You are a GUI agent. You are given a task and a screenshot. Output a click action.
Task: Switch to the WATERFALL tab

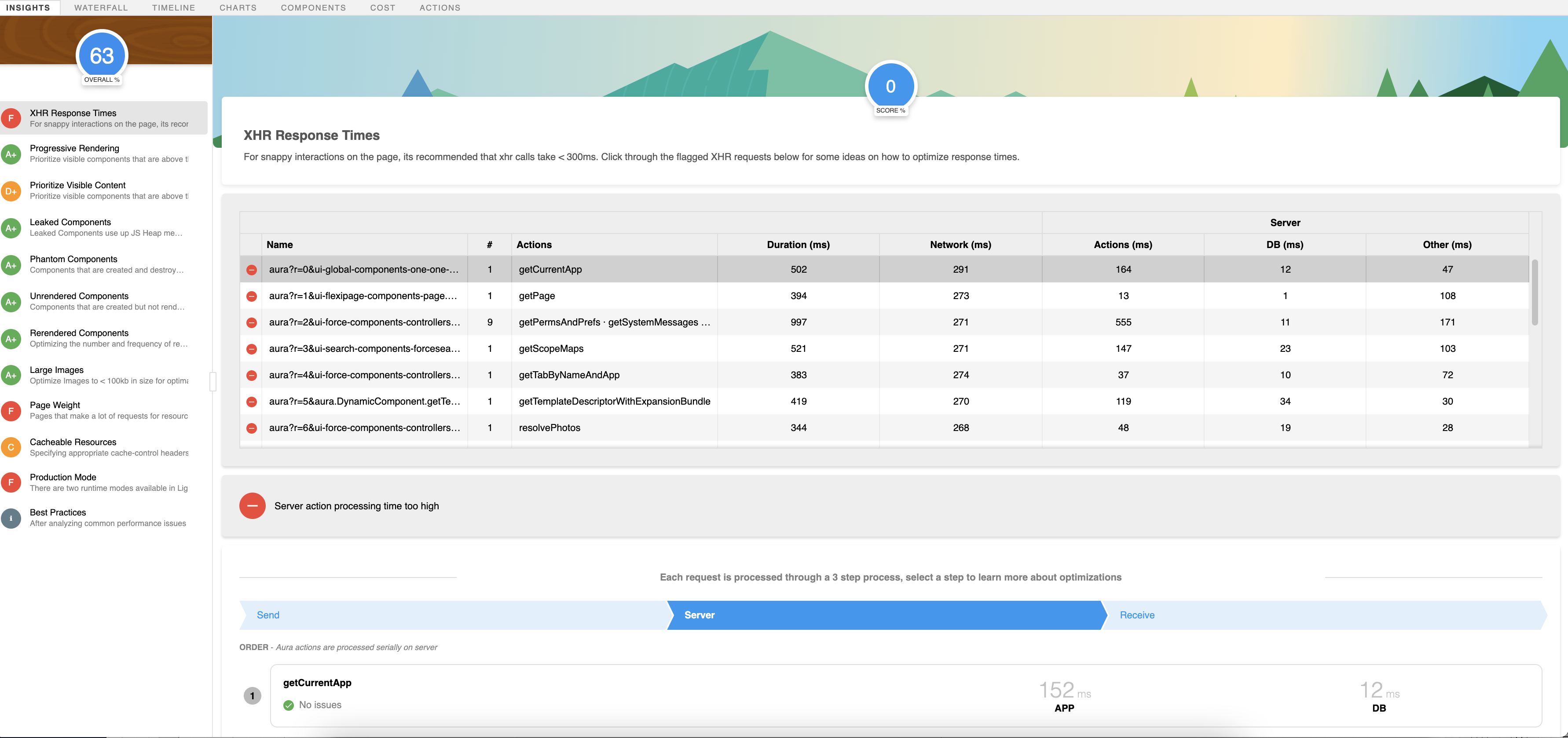click(101, 8)
